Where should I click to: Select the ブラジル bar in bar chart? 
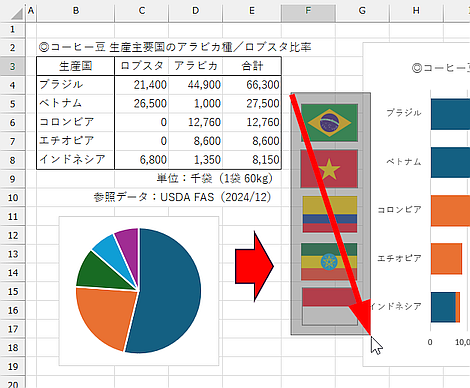click(x=450, y=114)
